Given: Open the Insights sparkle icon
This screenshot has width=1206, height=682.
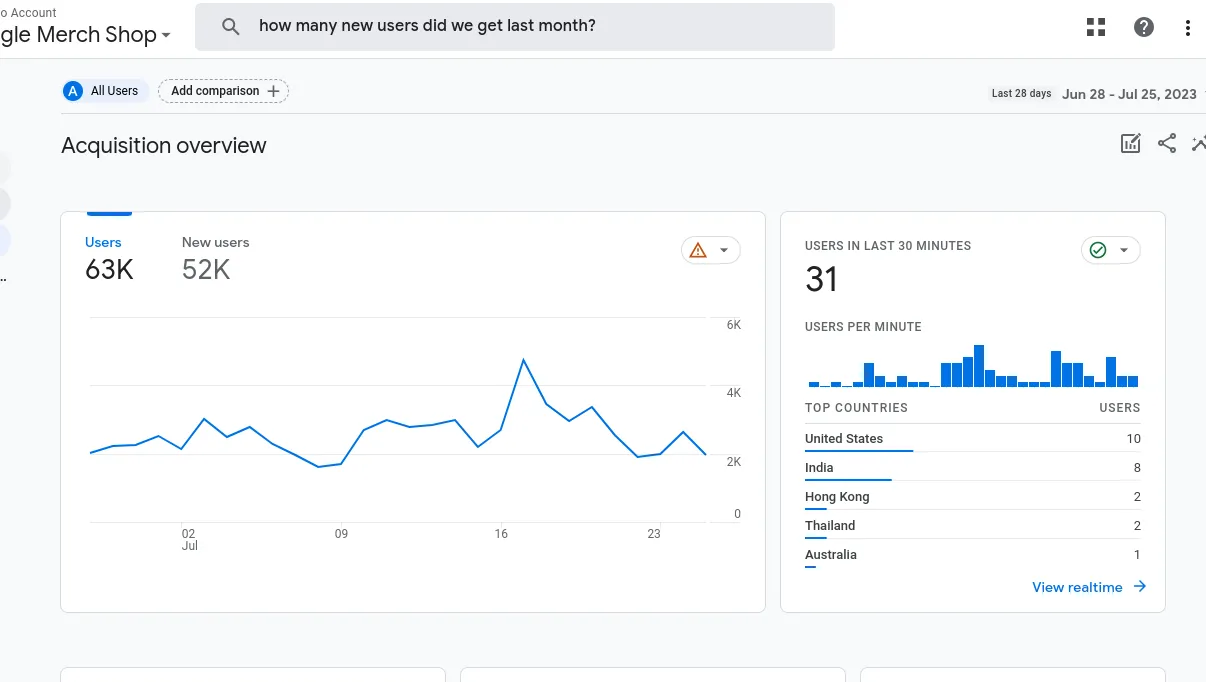Looking at the screenshot, I should pos(1198,143).
